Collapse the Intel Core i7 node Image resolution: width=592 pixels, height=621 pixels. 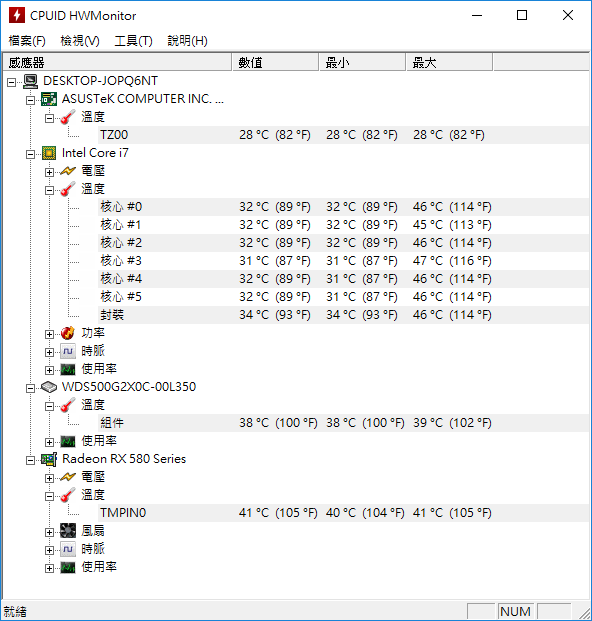30,154
